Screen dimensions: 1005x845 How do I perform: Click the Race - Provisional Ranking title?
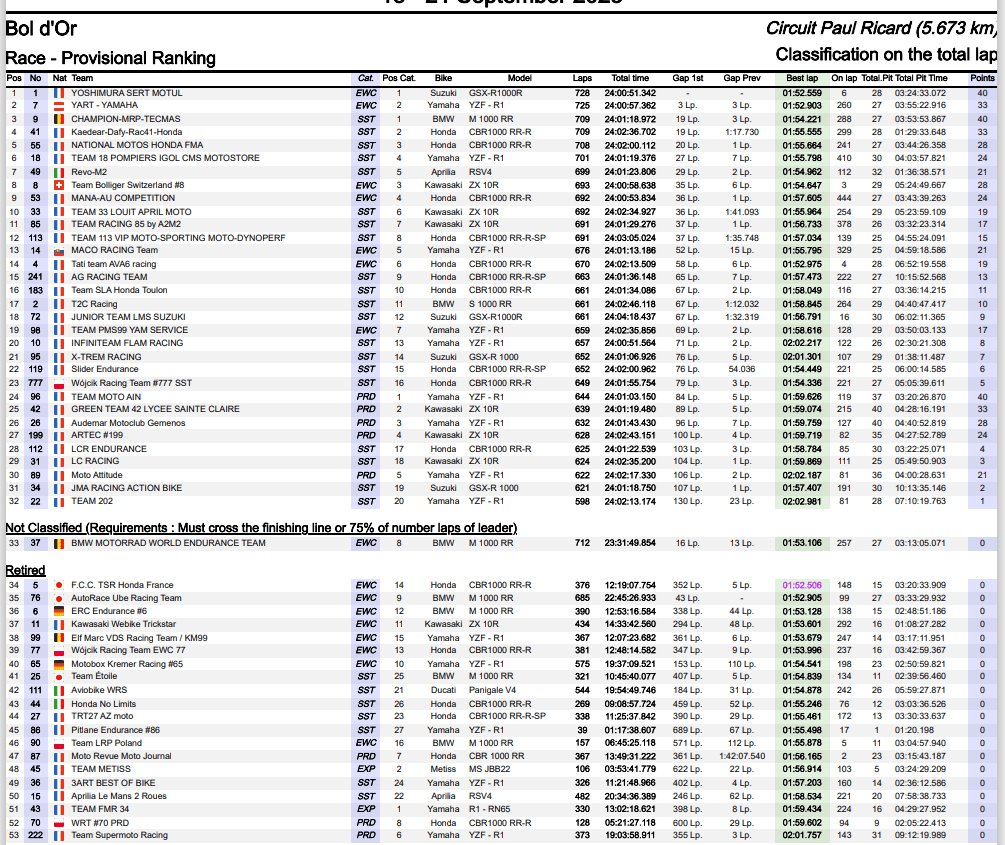(110, 58)
